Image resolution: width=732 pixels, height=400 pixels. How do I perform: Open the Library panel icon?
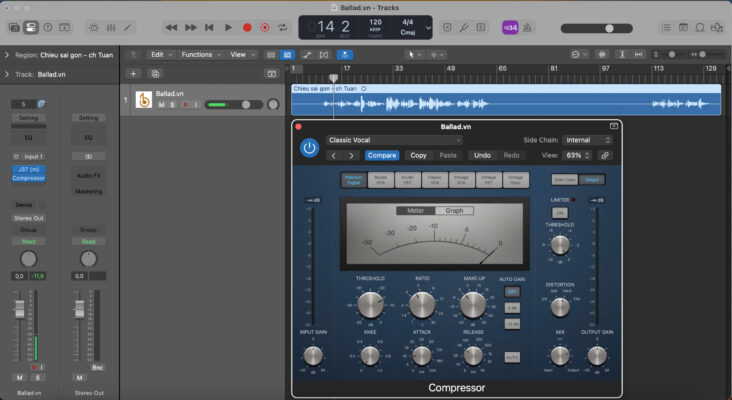tap(14, 28)
